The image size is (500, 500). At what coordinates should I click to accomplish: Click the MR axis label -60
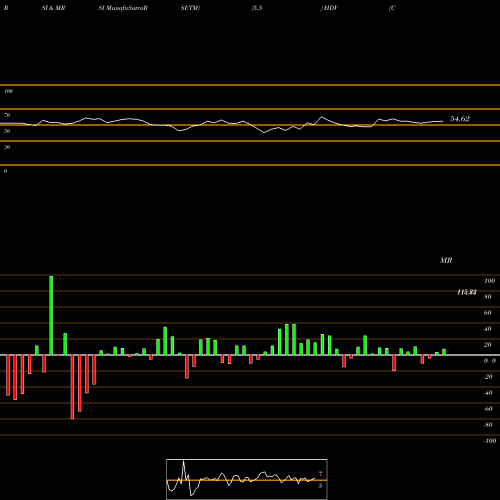pyautogui.click(x=488, y=409)
